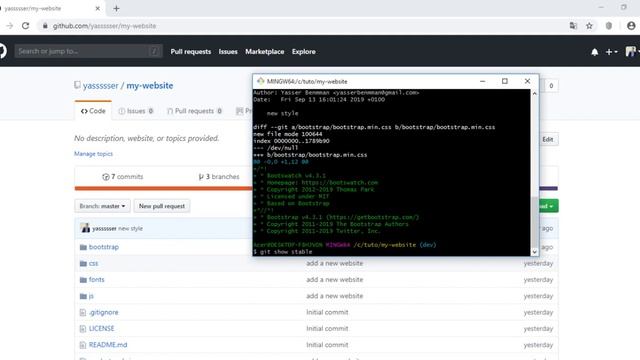Open GitHub notifications bell
The width and height of the screenshot is (640, 360).
click(x=595, y=52)
